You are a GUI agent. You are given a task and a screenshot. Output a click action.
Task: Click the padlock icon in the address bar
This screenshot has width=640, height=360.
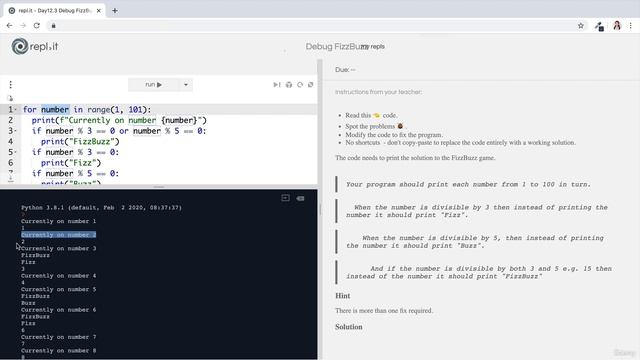coord(53,26)
